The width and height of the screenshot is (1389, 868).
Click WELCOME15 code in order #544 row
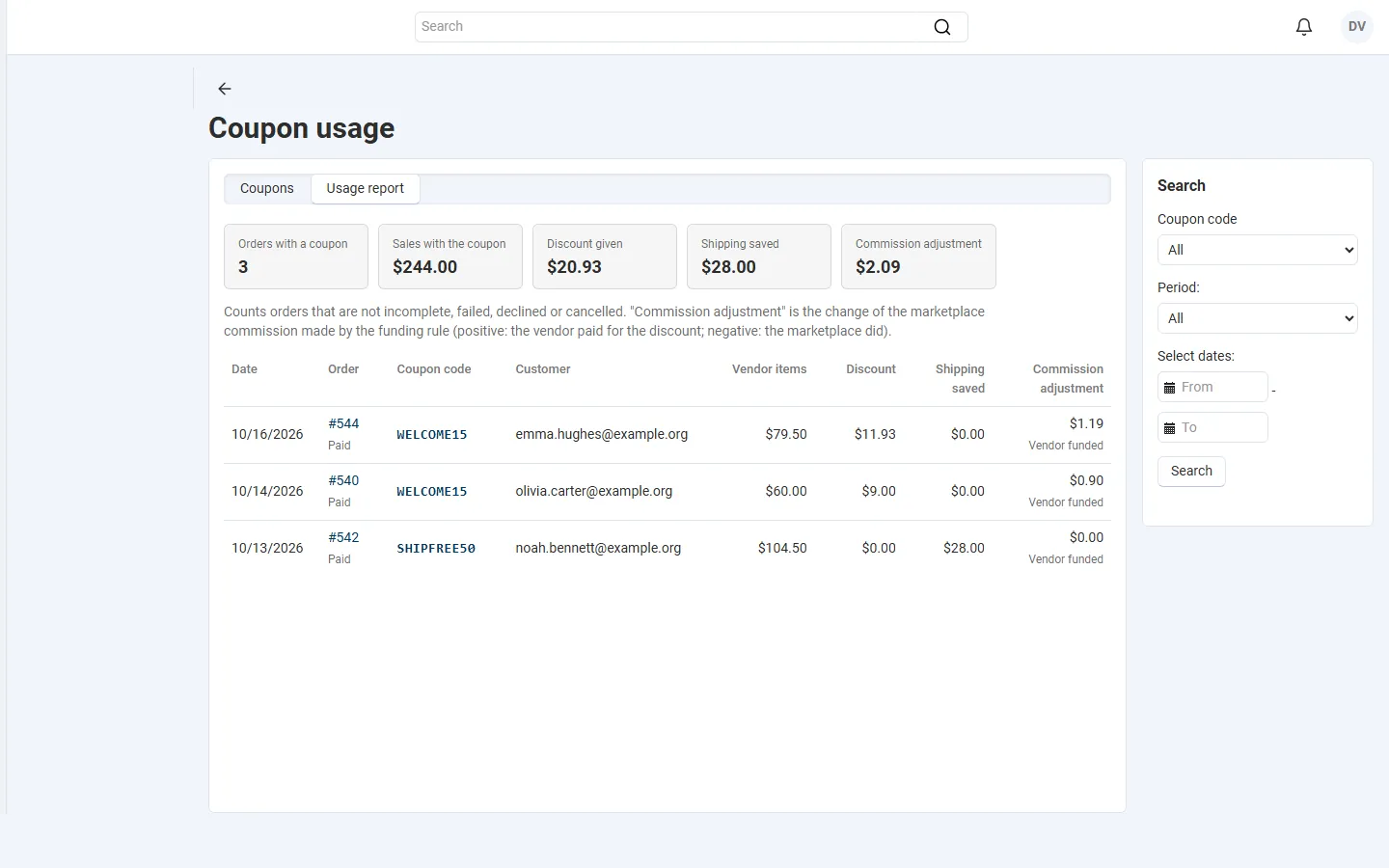(432, 435)
